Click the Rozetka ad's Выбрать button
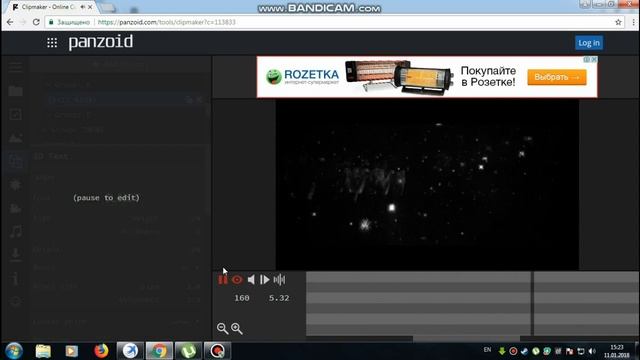Screen dimensions: 640x360 tap(557, 77)
